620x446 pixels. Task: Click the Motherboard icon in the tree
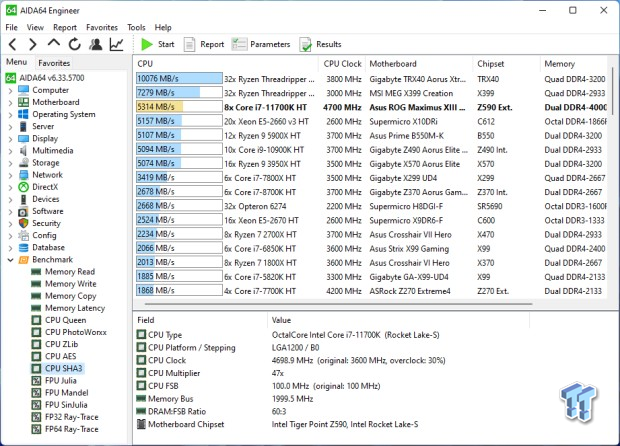[24, 102]
